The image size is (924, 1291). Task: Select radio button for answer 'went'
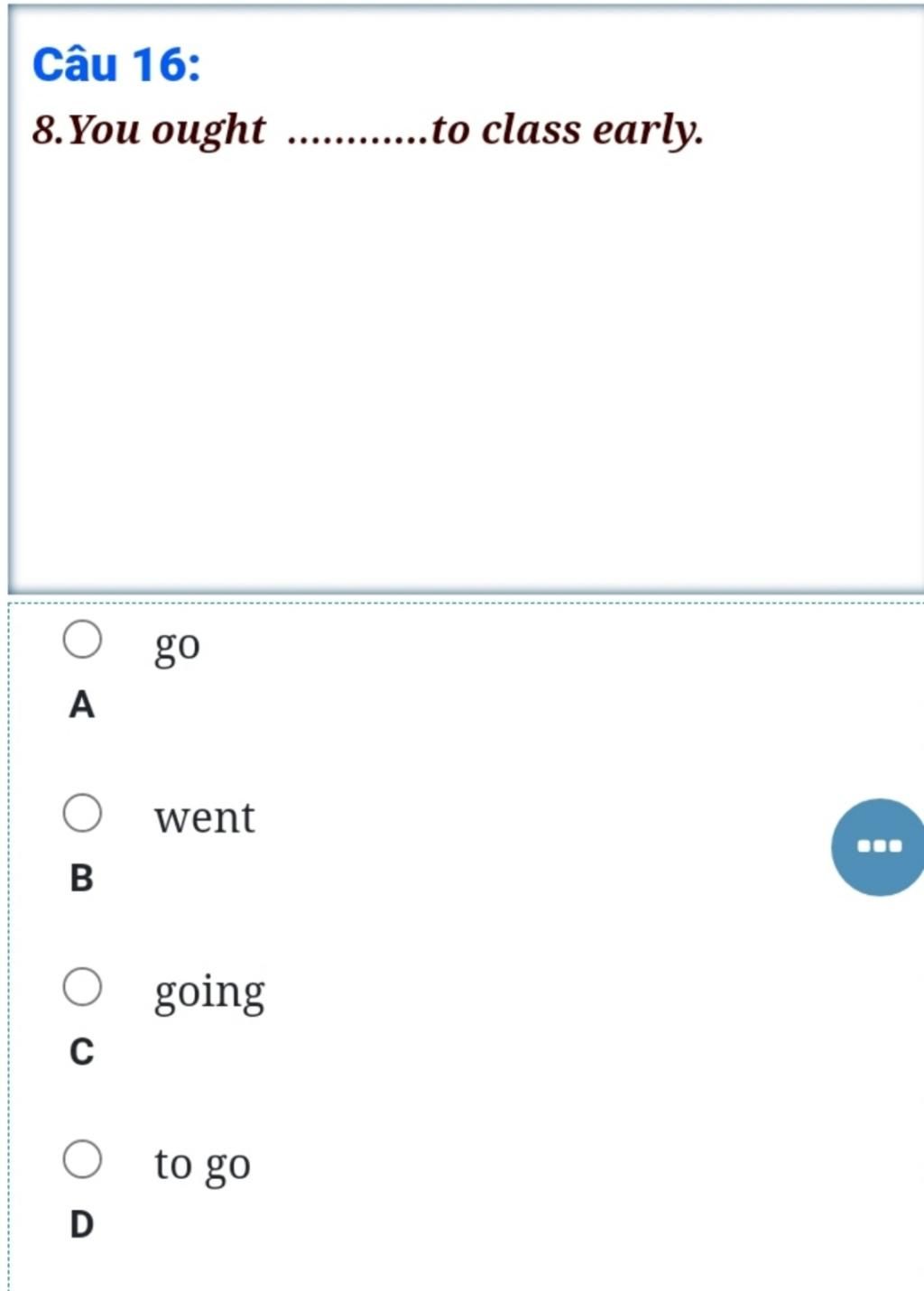tap(82, 813)
